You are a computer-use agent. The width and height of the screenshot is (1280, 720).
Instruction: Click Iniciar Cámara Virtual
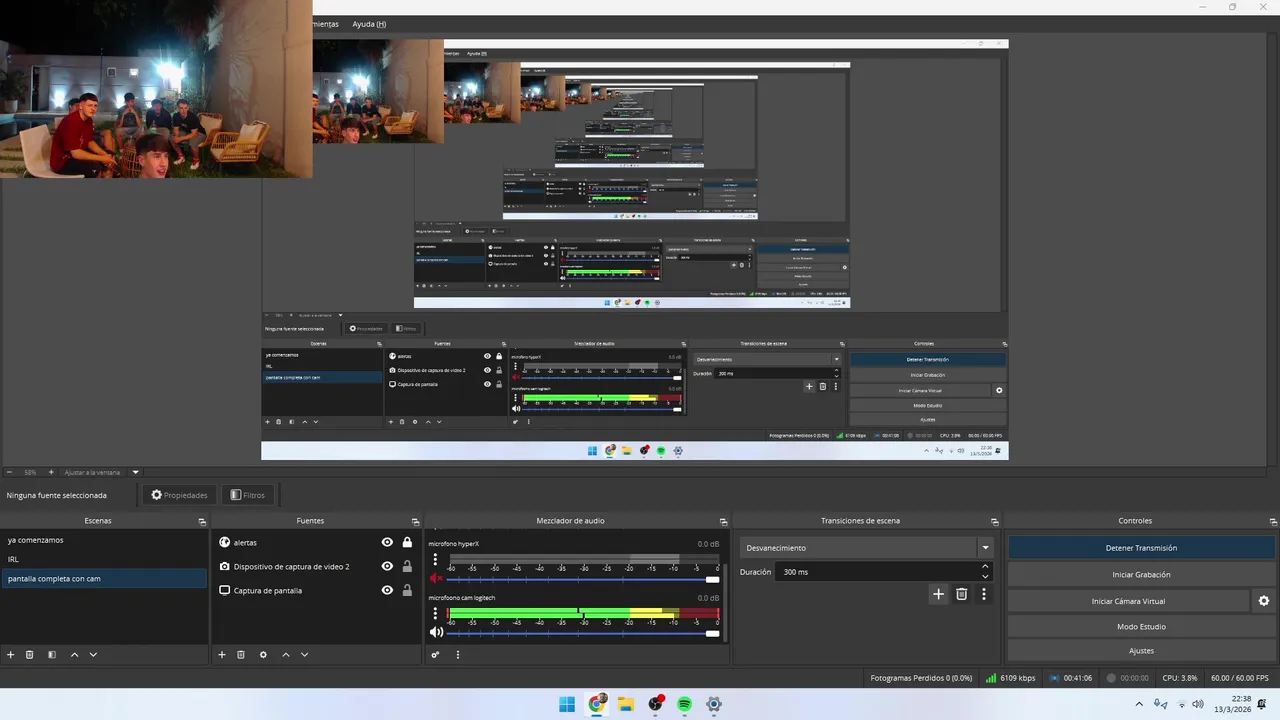(1128, 601)
